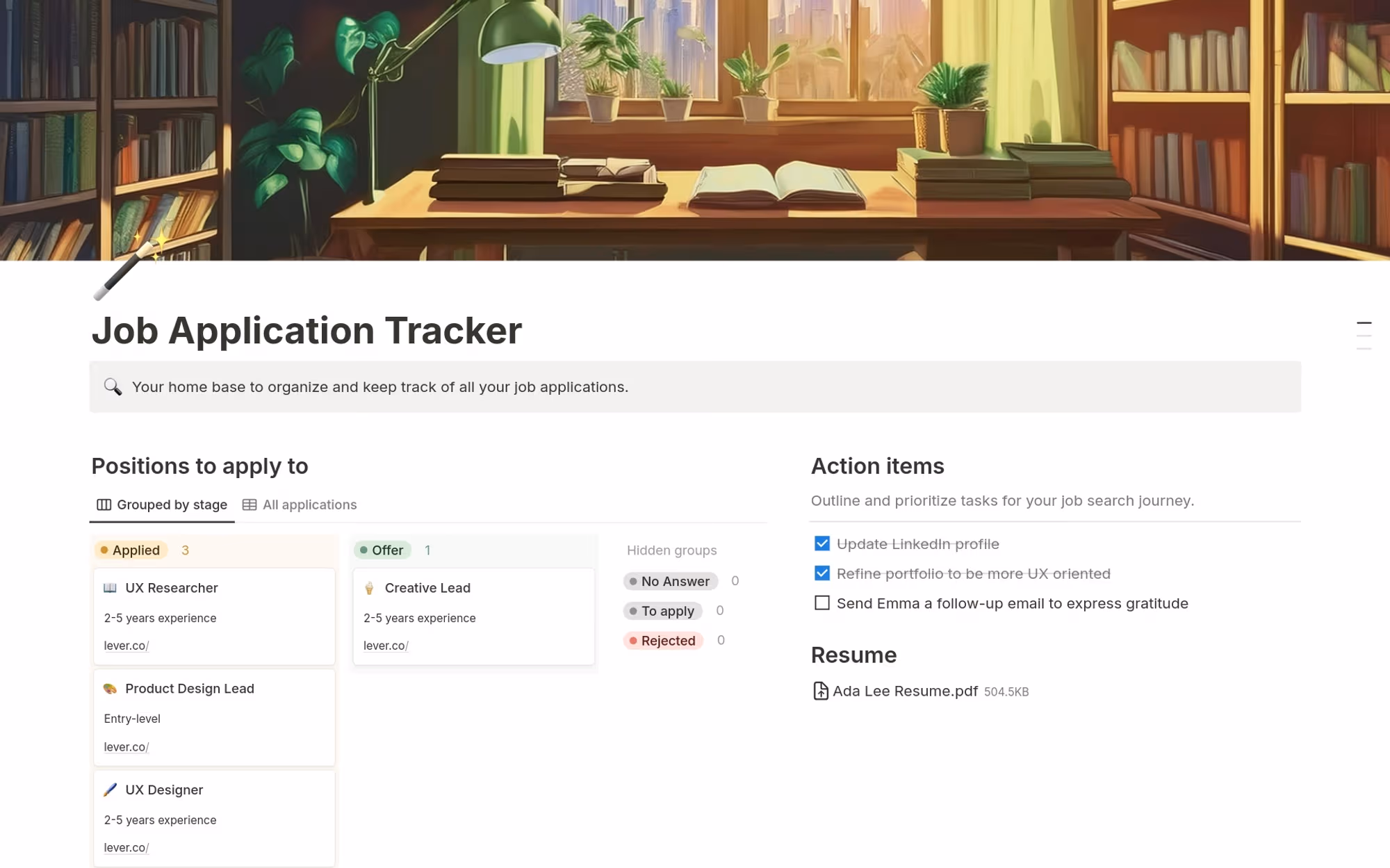Click the palette icon on Product Design Lead
Image resolution: width=1390 pixels, height=868 pixels.
click(111, 688)
